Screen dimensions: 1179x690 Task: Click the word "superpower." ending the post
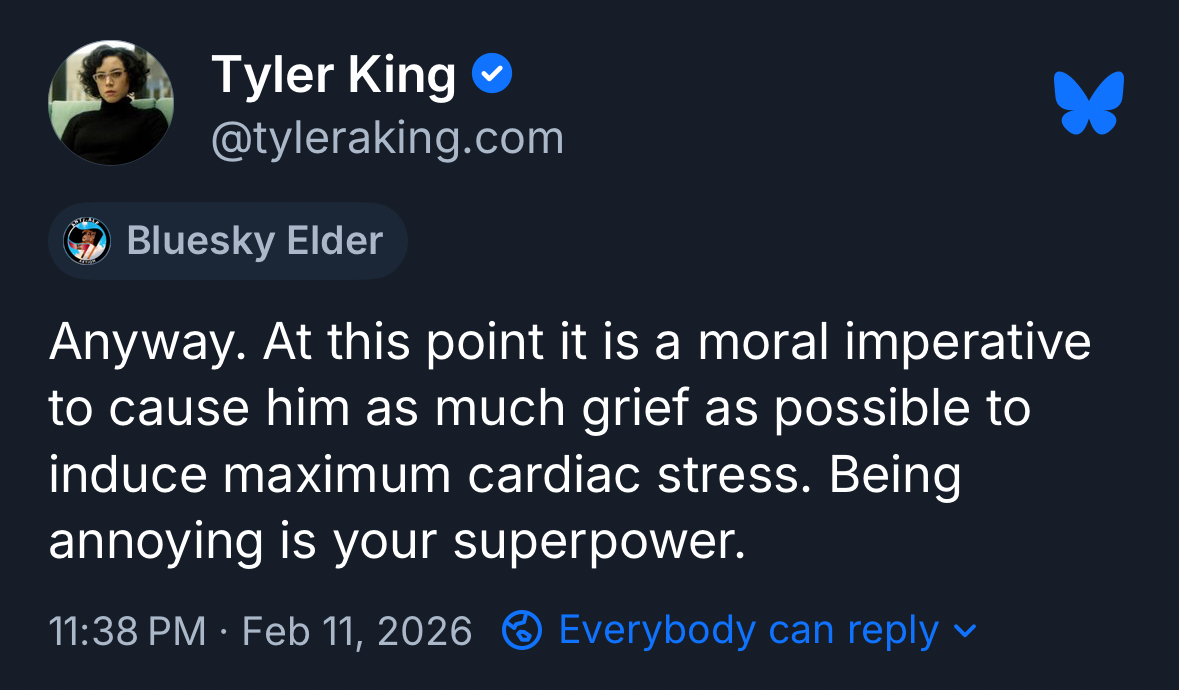click(x=599, y=542)
